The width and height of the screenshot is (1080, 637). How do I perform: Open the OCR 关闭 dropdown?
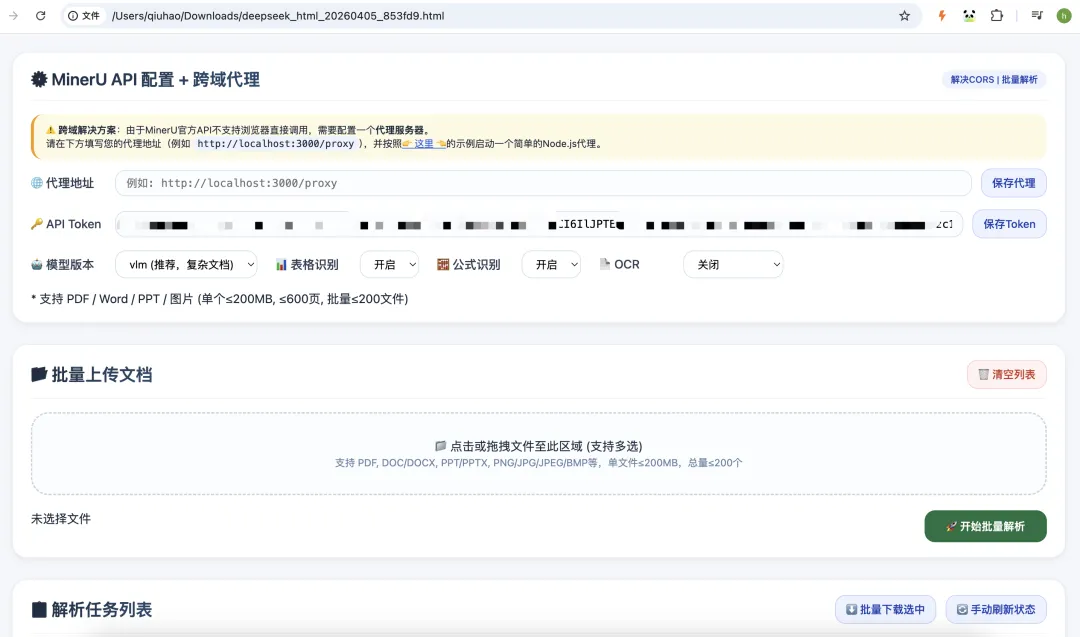click(733, 264)
